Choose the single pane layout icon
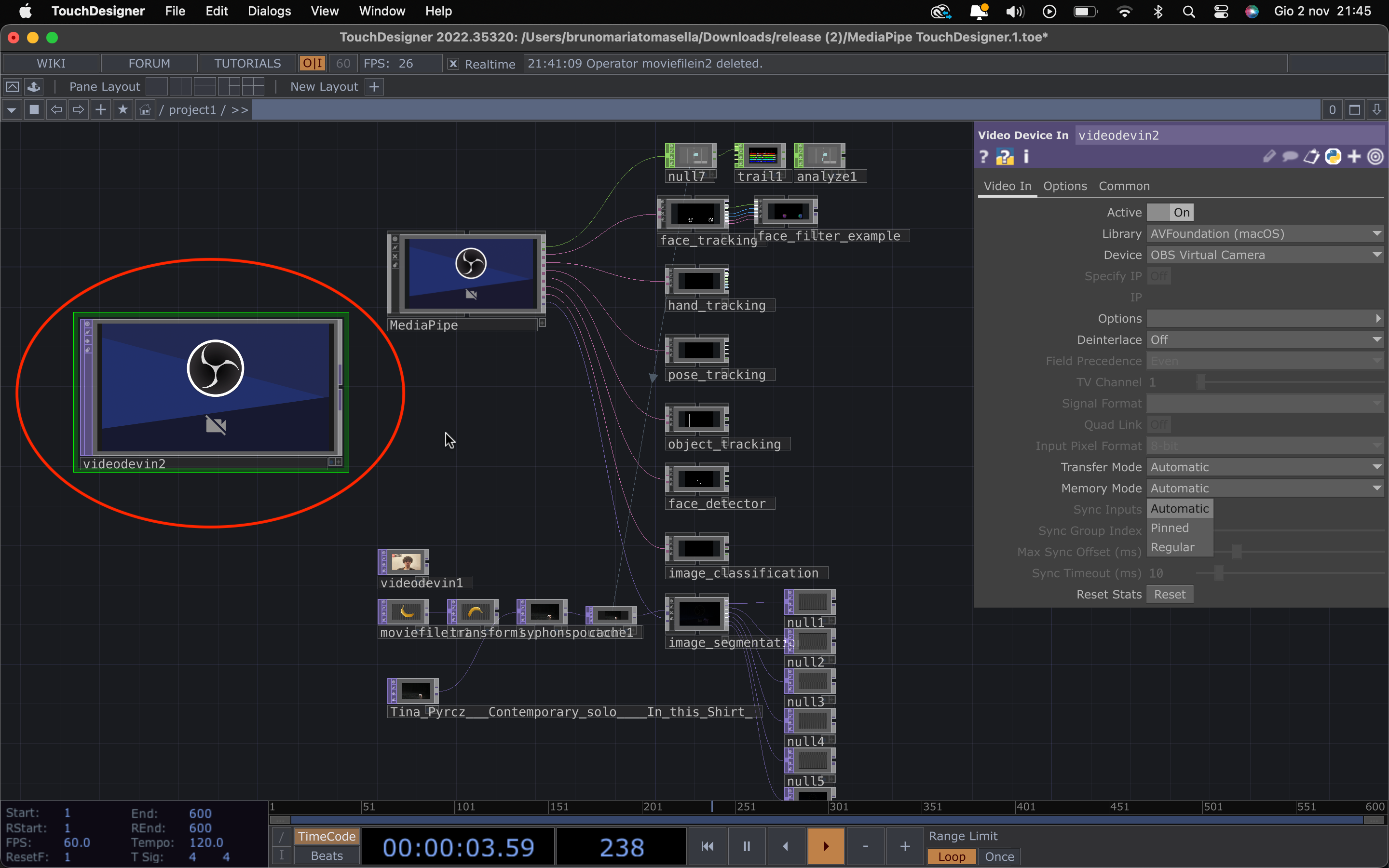 (x=157, y=87)
